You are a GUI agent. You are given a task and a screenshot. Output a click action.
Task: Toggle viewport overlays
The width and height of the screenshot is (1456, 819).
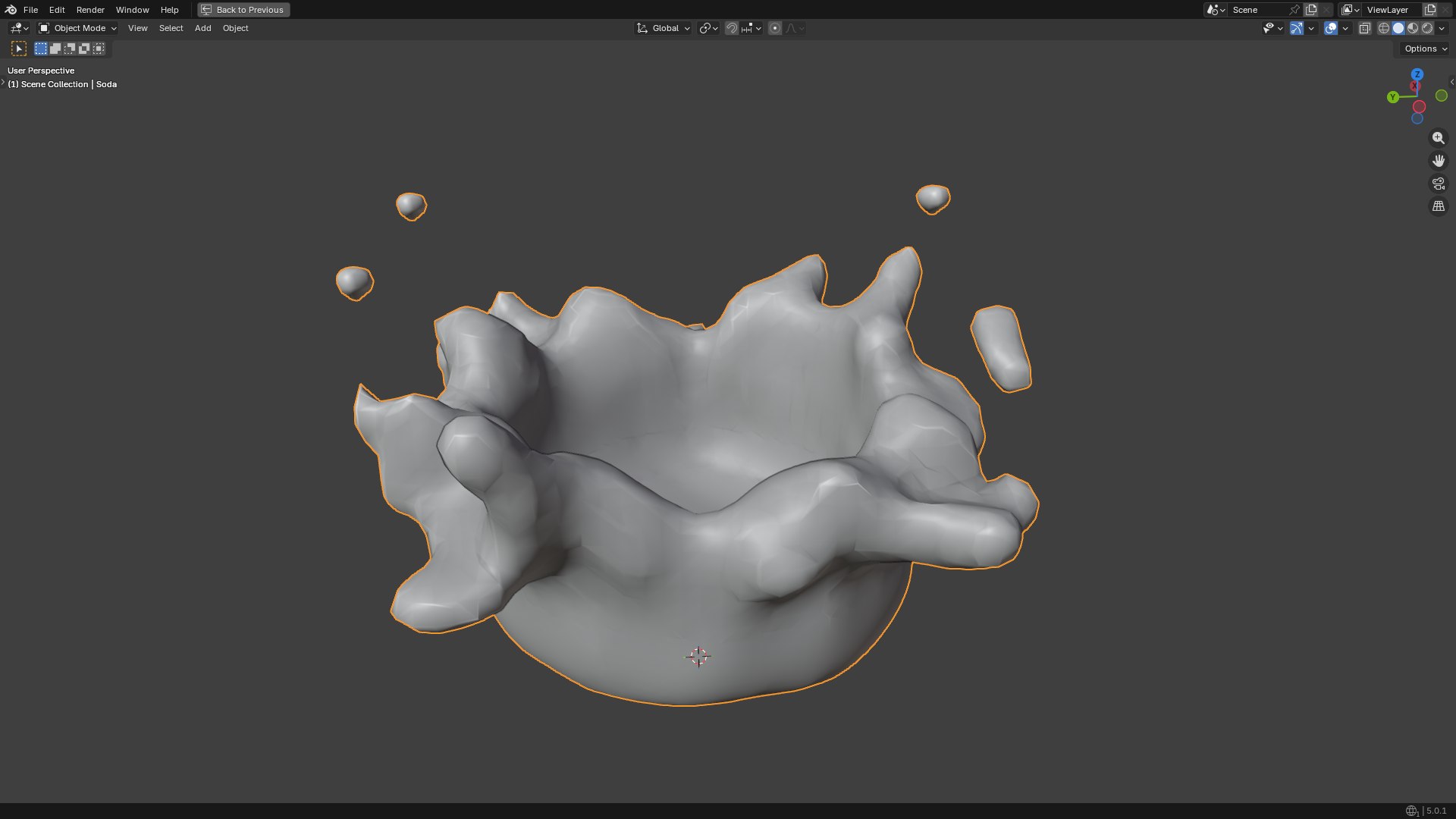(x=1331, y=28)
